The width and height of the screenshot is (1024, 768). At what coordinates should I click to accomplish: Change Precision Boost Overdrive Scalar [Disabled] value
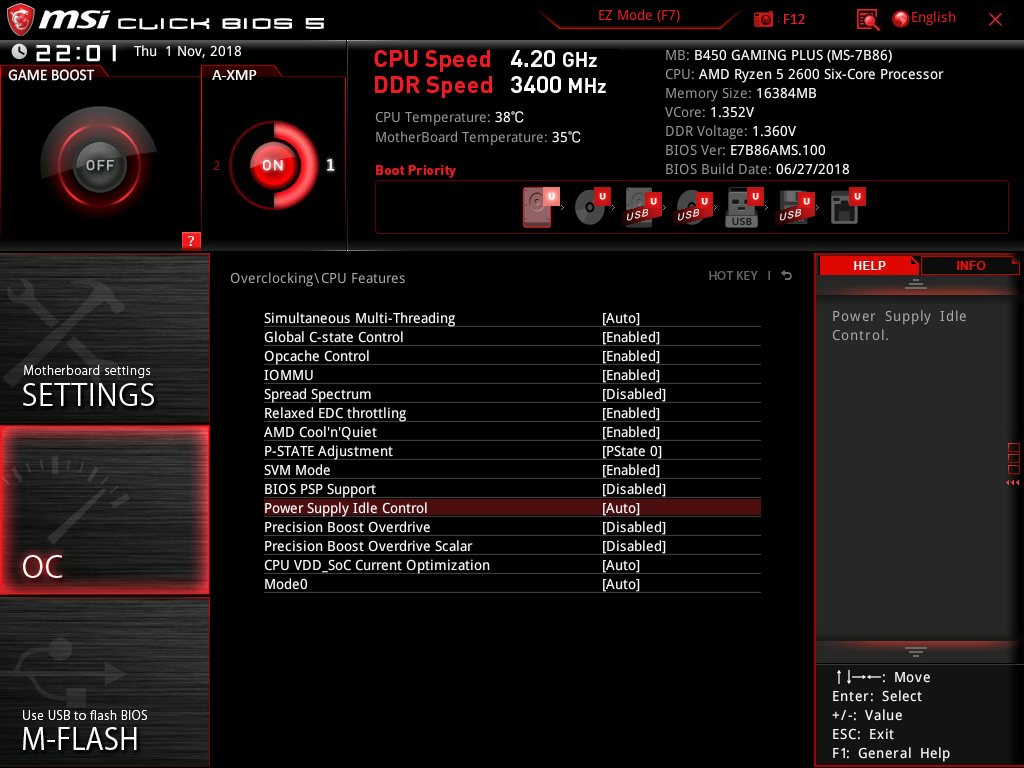tap(633, 545)
